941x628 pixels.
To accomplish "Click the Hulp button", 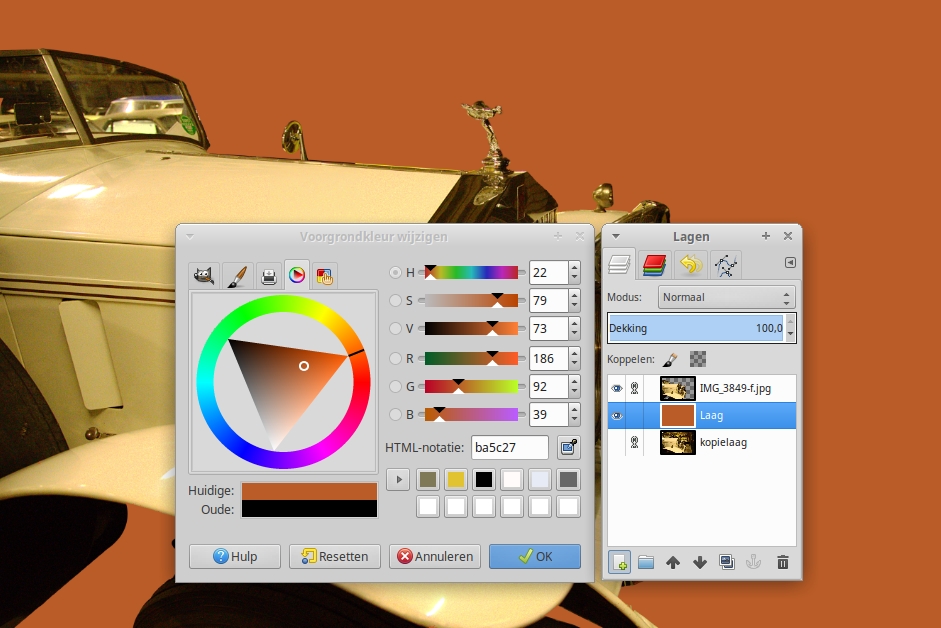I will [x=235, y=557].
